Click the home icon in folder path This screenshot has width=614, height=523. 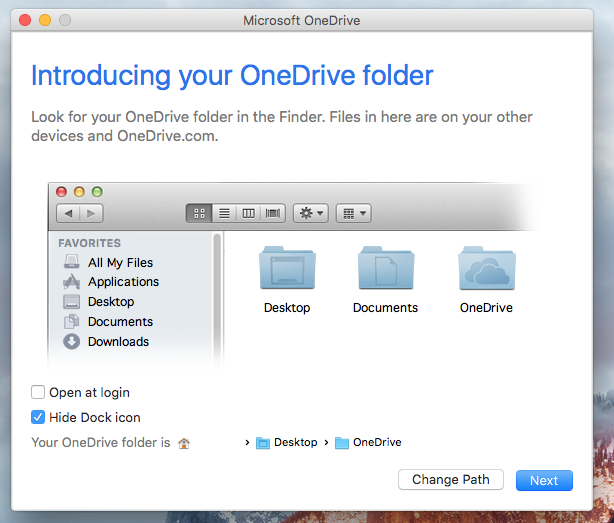point(184,443)
